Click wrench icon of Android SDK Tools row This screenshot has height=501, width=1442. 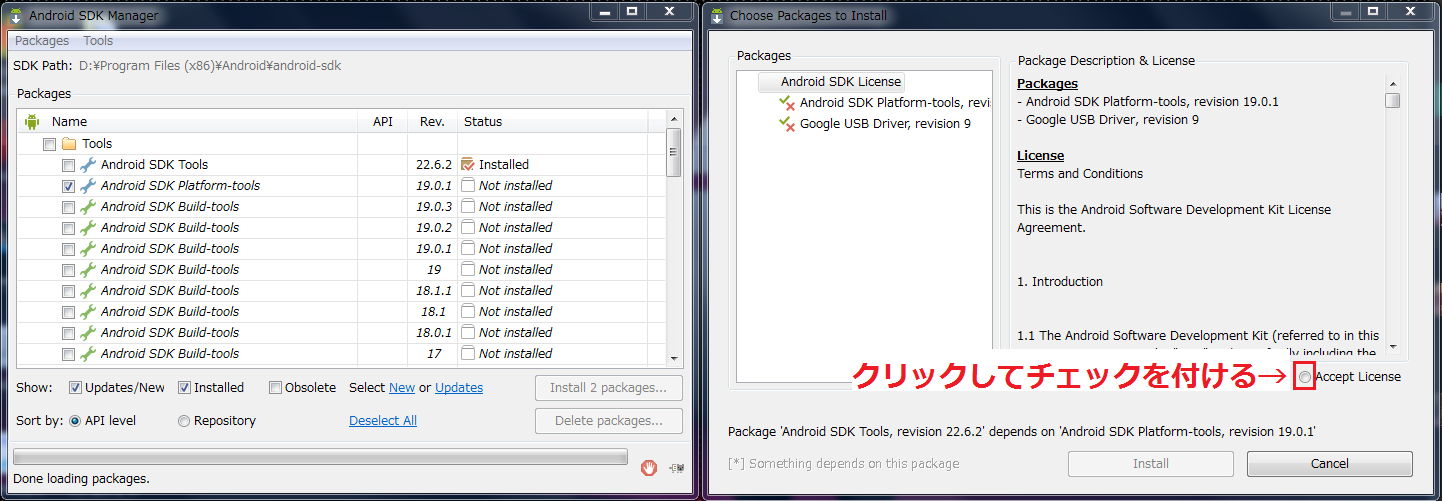coord(88,165)
